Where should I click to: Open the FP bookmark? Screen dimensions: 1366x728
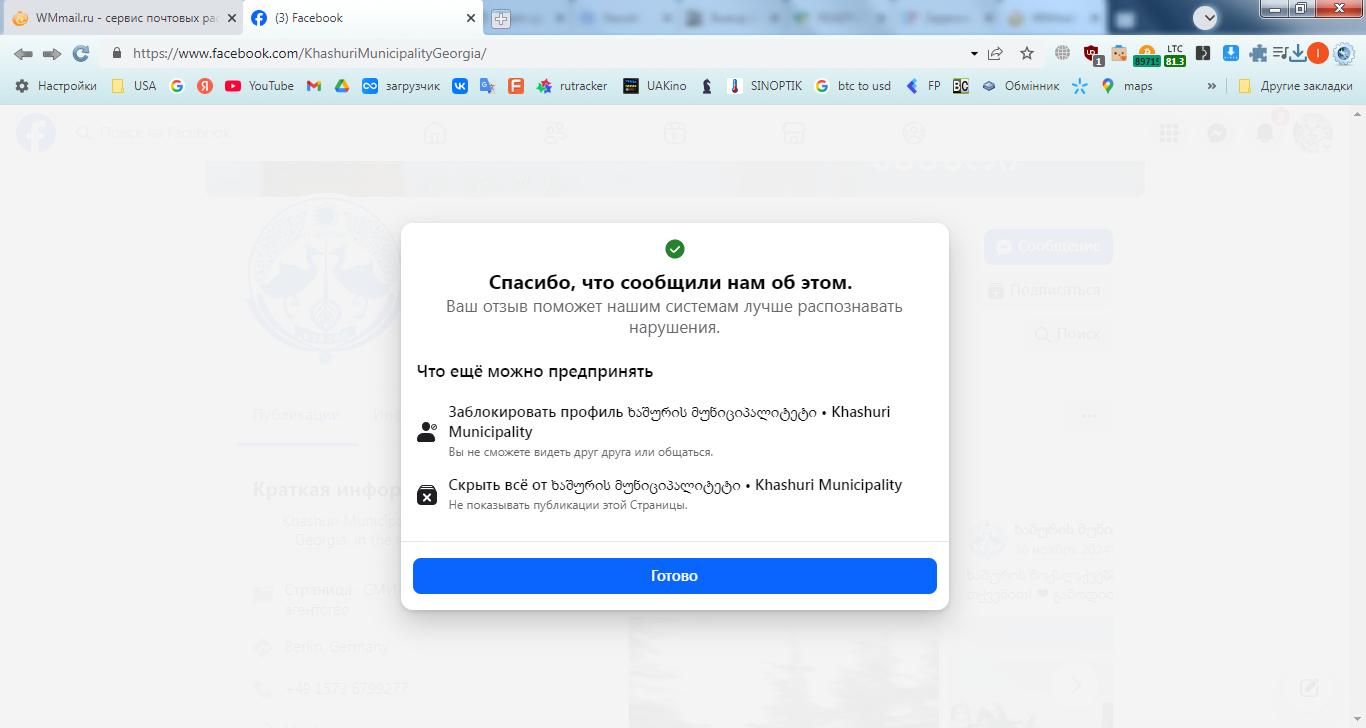(x=923, y=86)
